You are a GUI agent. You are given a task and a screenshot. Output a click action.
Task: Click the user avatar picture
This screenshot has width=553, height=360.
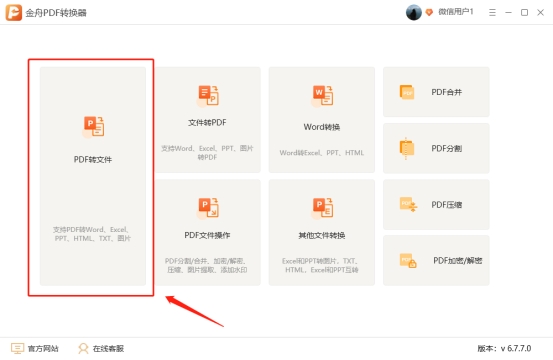414,12
